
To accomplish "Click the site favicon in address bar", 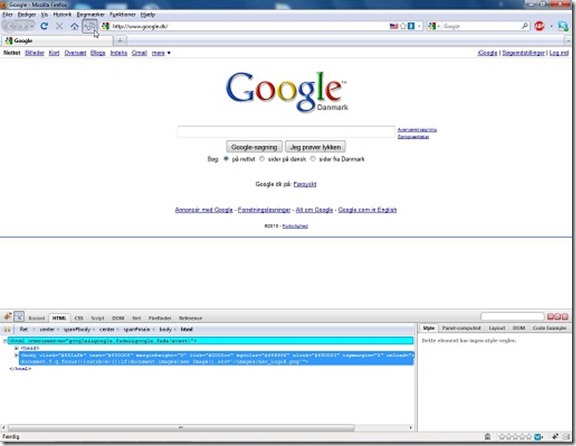I will tap(106, 26).
